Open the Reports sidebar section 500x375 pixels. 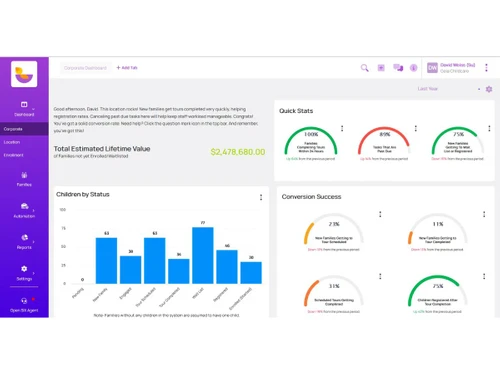tap(24, 242)
